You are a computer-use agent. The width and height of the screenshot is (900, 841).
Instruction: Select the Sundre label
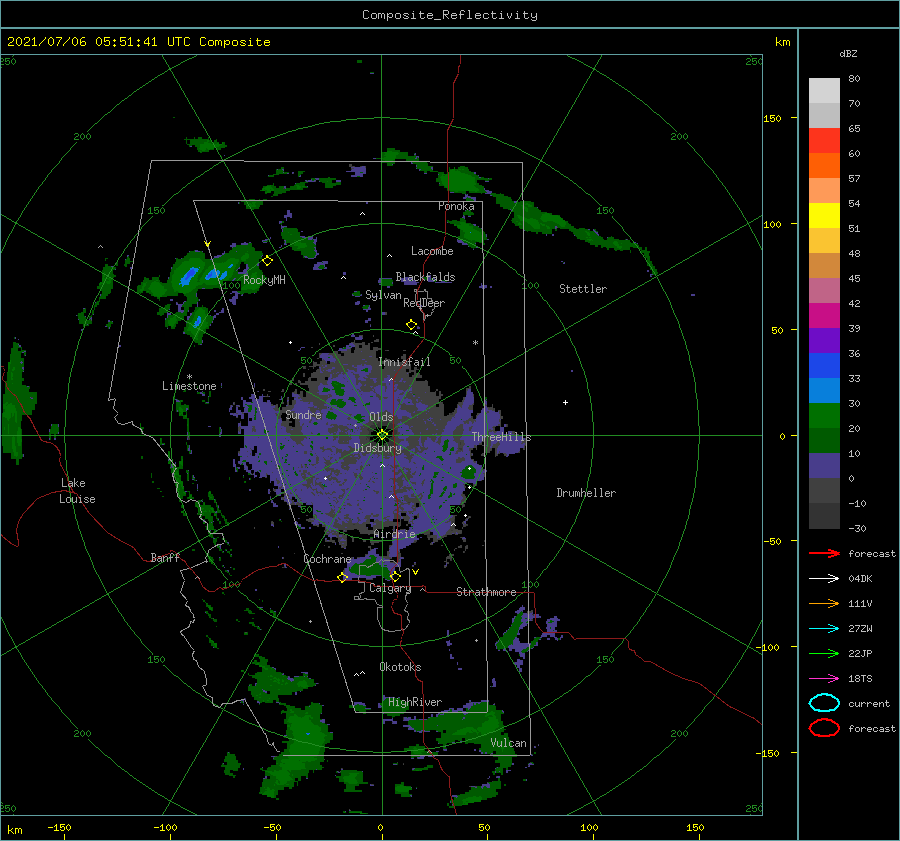[304, 414]
